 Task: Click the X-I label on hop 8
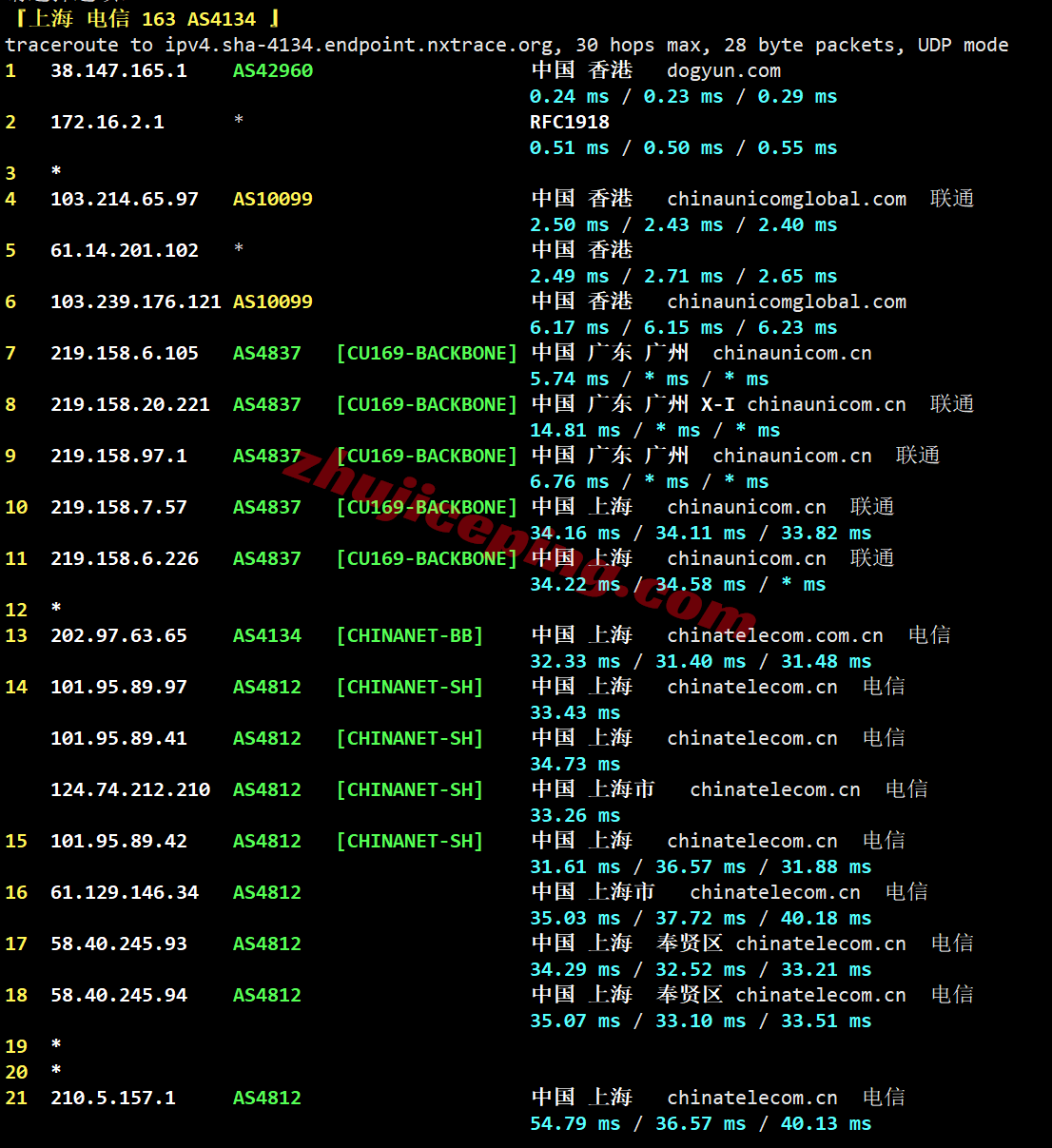pos(718,404)
